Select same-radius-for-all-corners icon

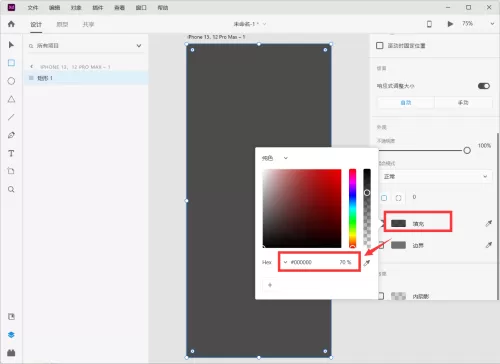[x=384, y=198]
